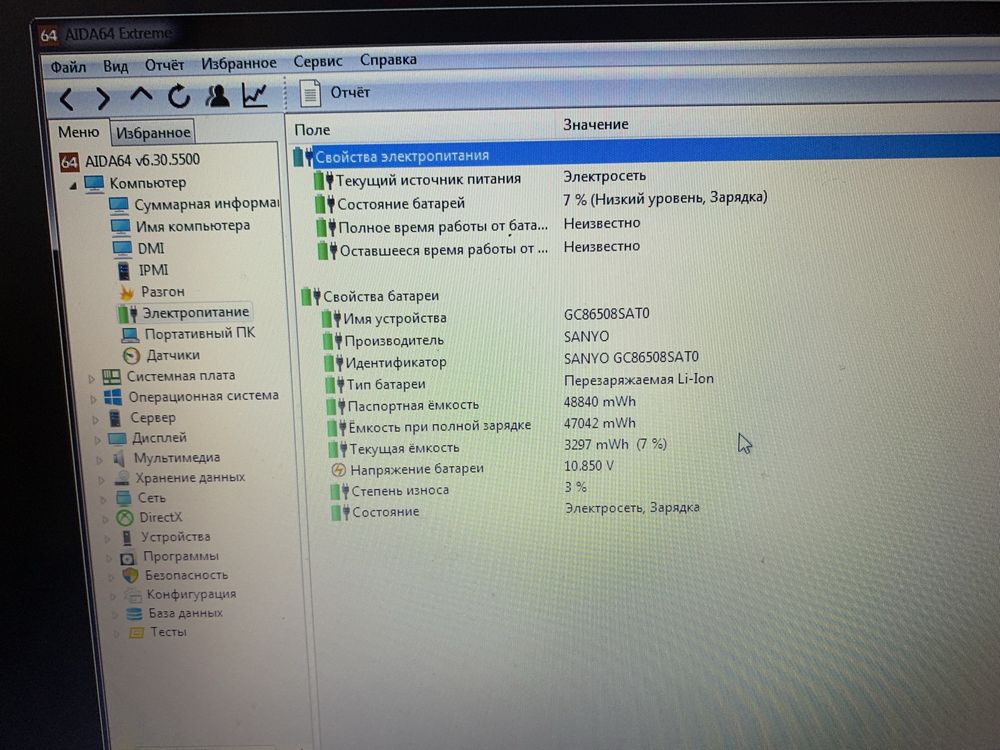
Task: Expand the Сервер node
Action: tap(95, 420)
